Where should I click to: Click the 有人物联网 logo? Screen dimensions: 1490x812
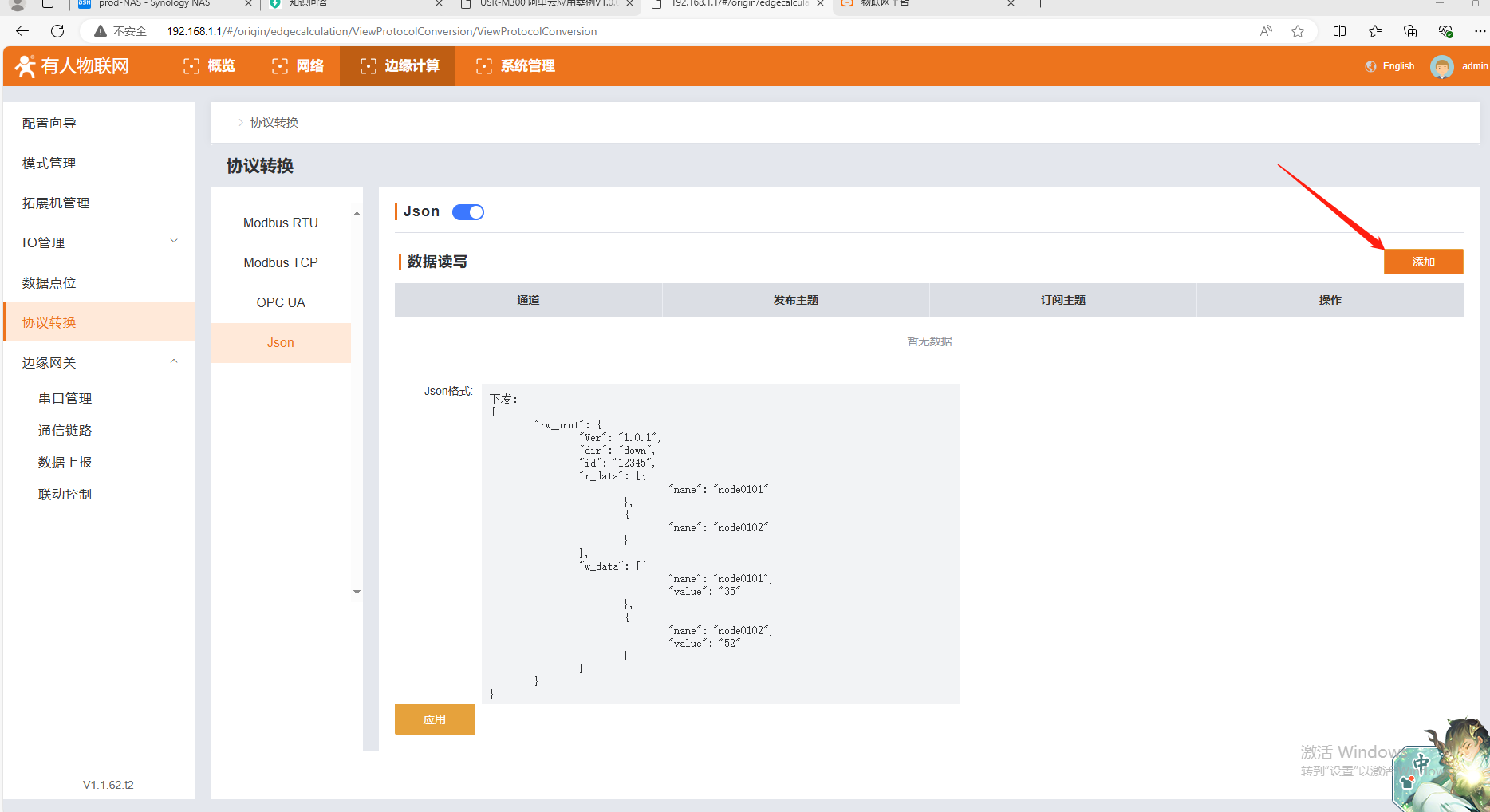(73, 66)
